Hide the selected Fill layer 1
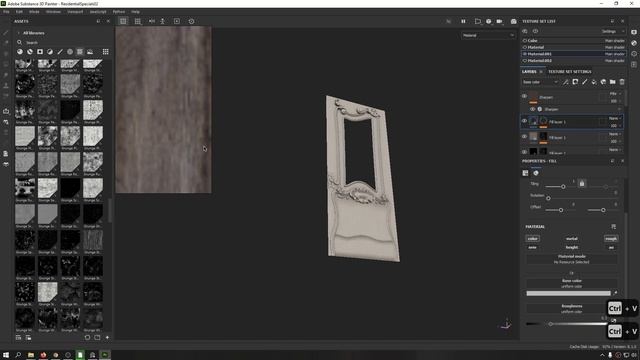This screenshot has height=360, width=640. coord(524,121)
